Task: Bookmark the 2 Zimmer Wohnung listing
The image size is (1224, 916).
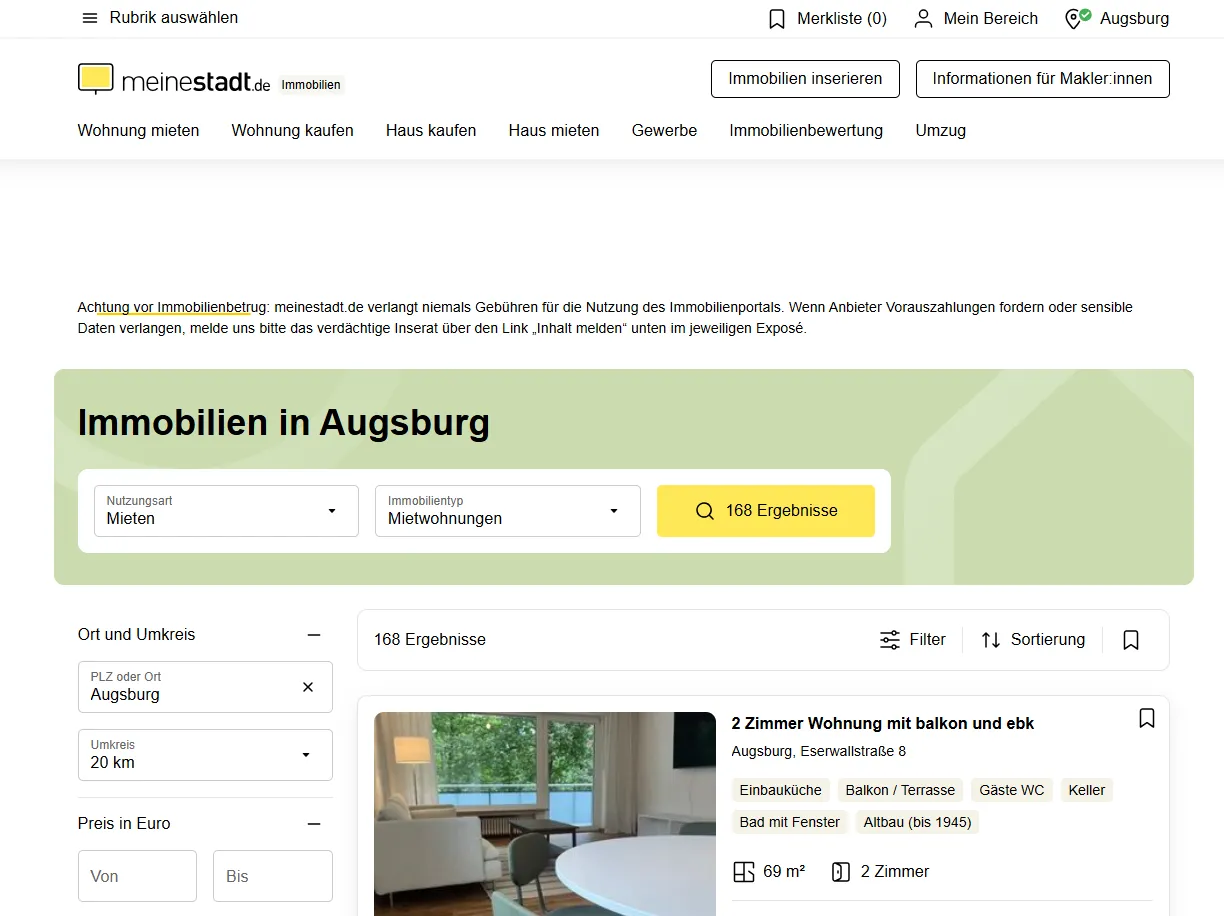Action: [1147, 718]
